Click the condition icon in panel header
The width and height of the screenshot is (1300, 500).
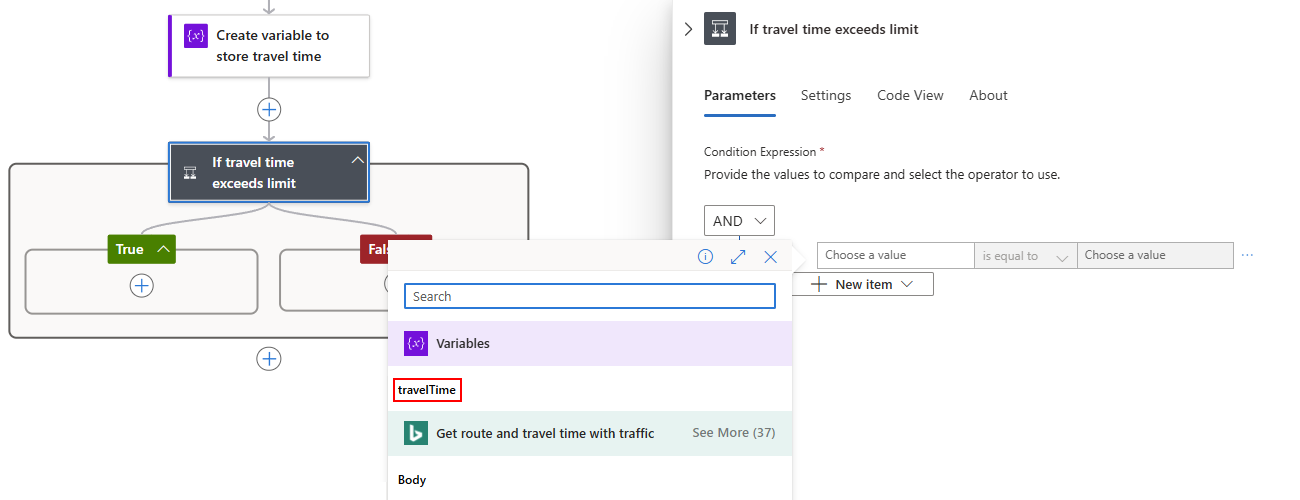coord(720,29)
